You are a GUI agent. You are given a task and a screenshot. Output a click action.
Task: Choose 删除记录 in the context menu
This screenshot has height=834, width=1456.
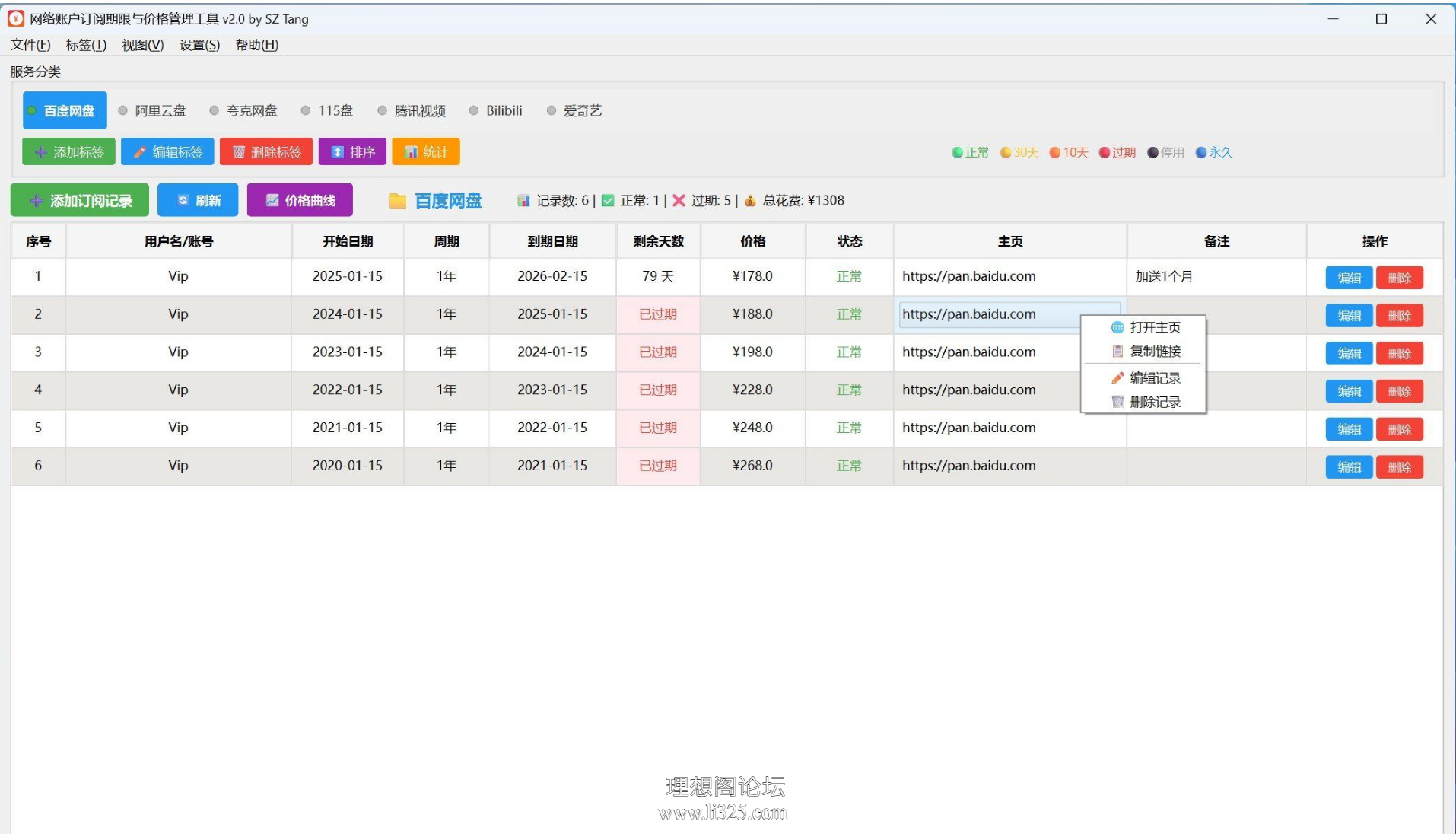(x=1143, y=402)
